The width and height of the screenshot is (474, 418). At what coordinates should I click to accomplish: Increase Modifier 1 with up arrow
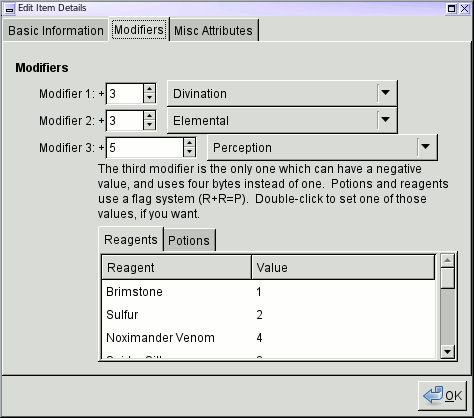click(150, 89)
